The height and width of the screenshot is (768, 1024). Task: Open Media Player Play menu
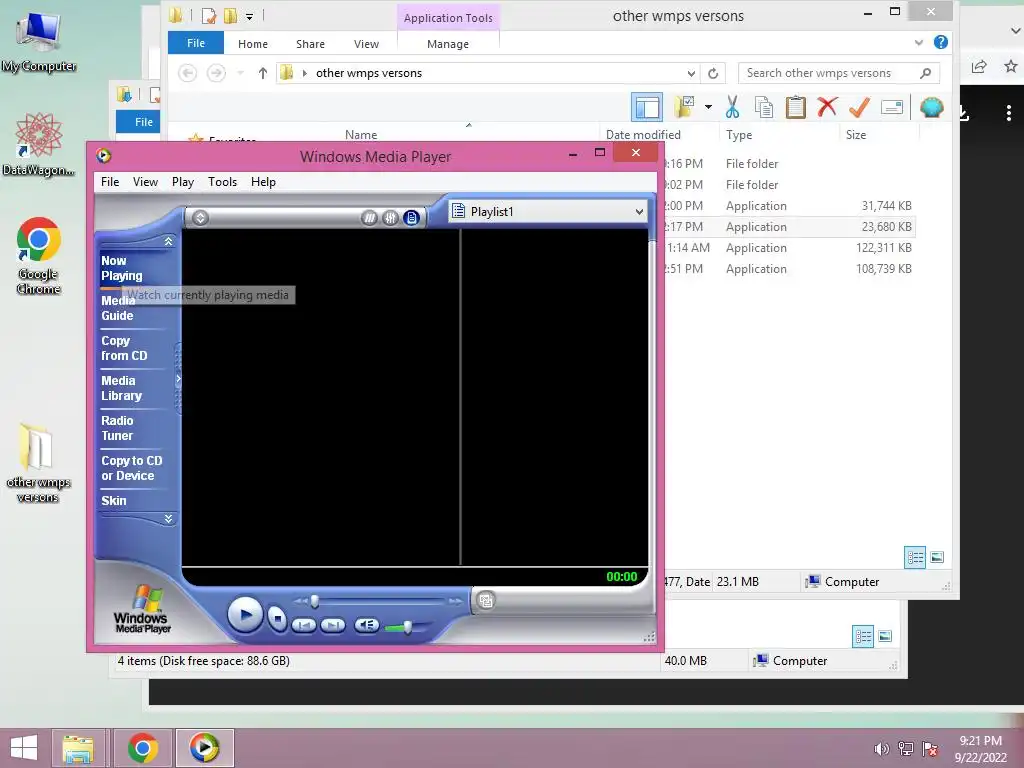click(x=183, y=182)
